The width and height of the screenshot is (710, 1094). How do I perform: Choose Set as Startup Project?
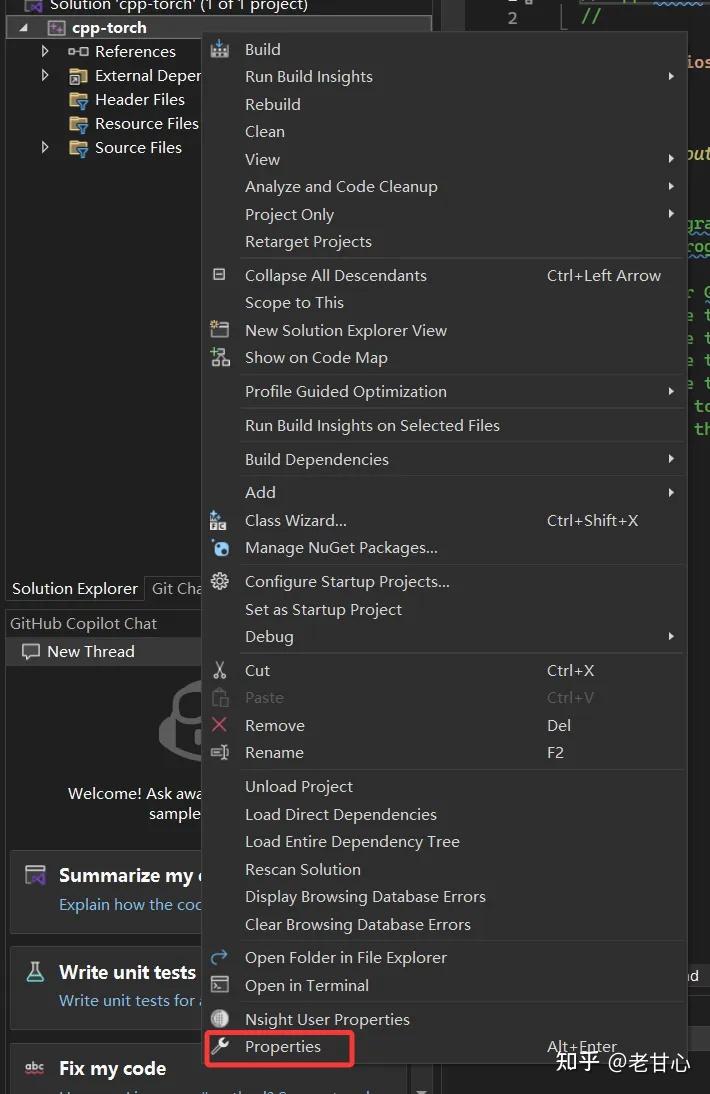click(x=323, y=609)
